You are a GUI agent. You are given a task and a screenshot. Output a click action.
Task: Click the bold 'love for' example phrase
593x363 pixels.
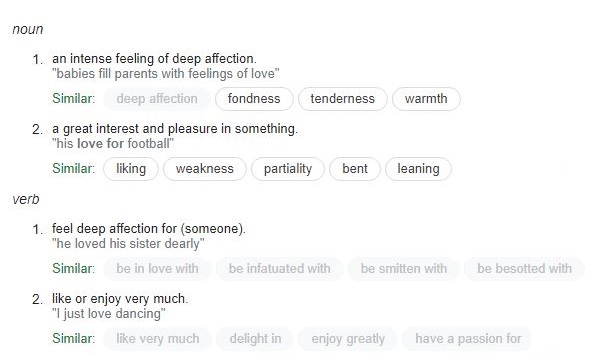100,144
